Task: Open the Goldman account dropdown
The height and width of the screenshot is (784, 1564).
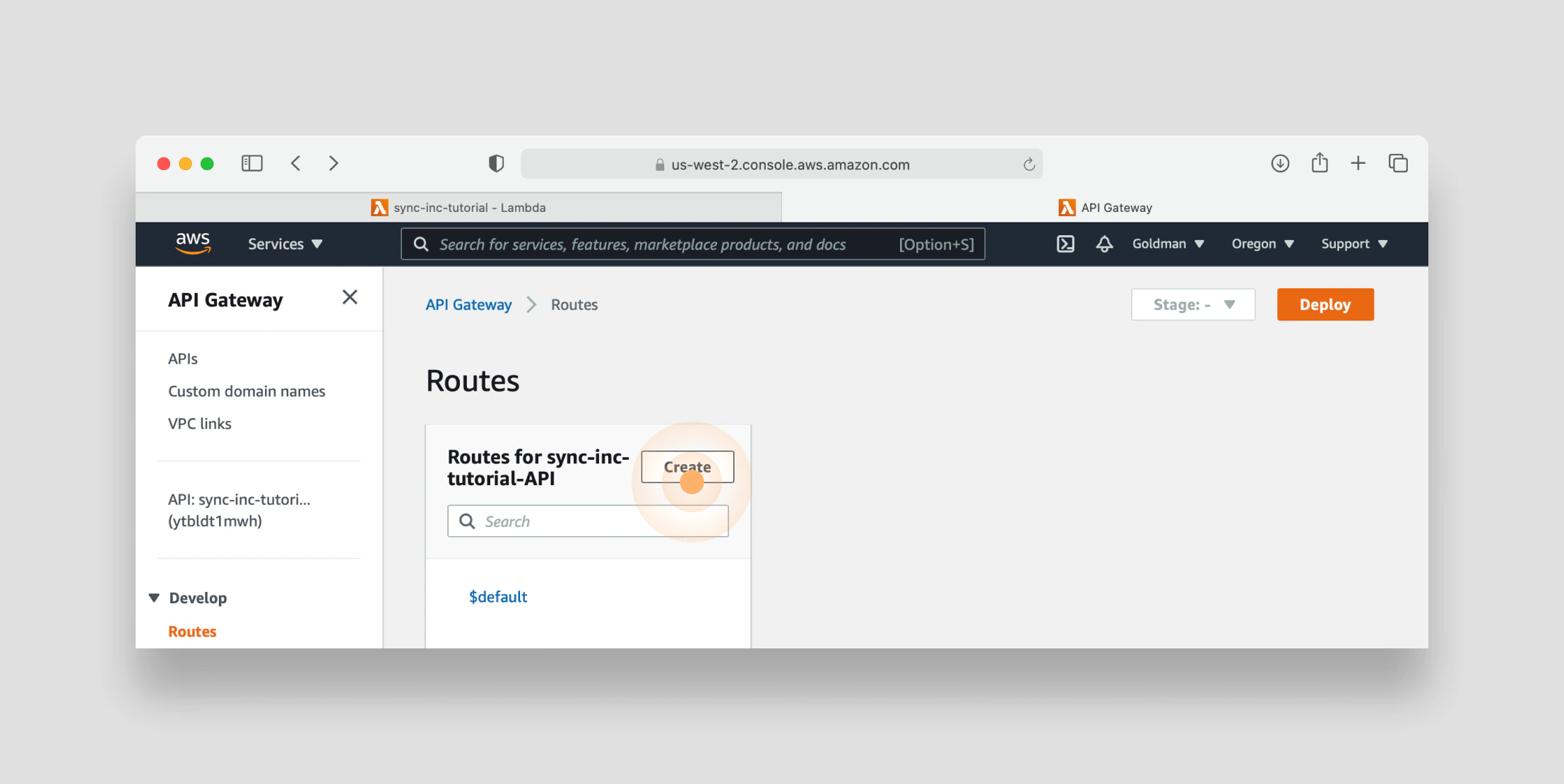Action: (1168, 244)
